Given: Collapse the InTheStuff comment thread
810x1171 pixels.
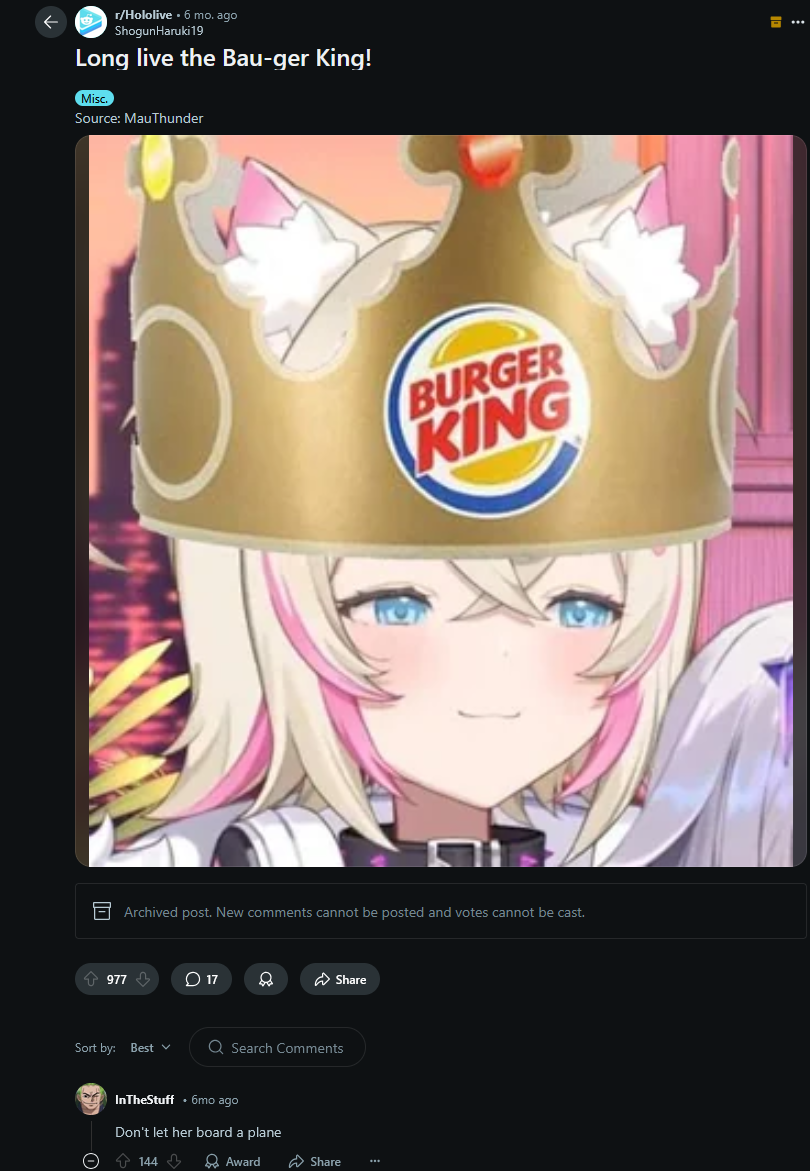Looking at the screenshot, I should click(90, 1161).
